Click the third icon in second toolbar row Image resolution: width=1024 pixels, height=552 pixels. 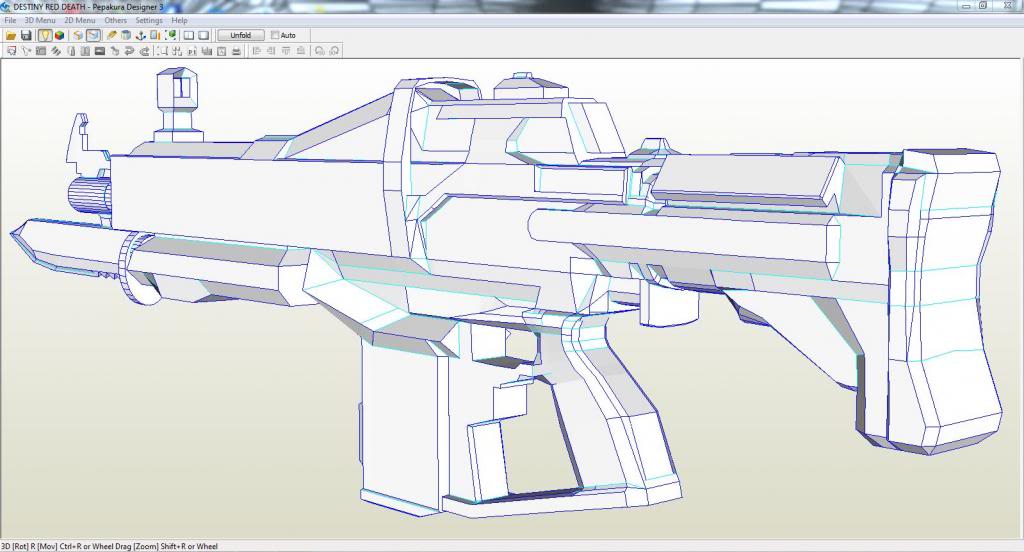(40, 51)
